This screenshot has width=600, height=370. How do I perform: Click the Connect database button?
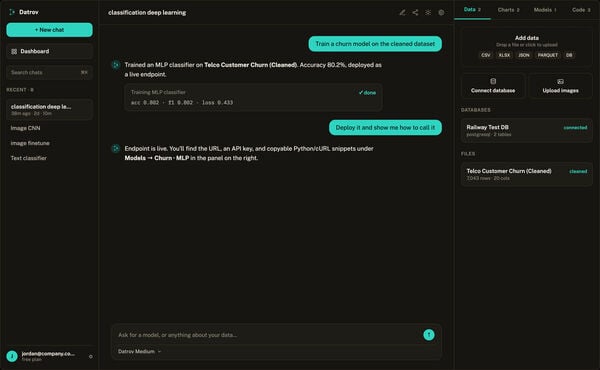point(493,86)
